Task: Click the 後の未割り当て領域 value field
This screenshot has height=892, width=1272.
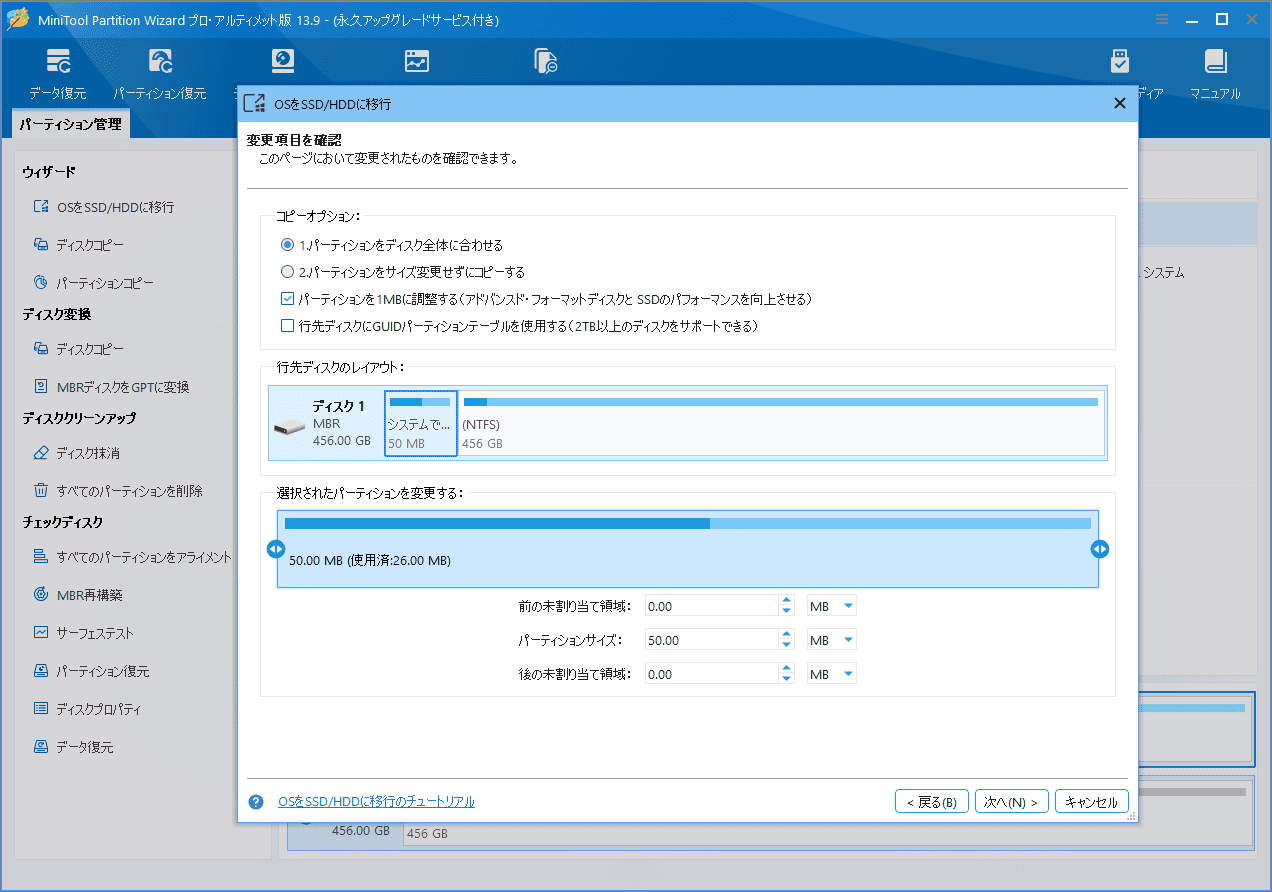Action: tap(711, 674)
